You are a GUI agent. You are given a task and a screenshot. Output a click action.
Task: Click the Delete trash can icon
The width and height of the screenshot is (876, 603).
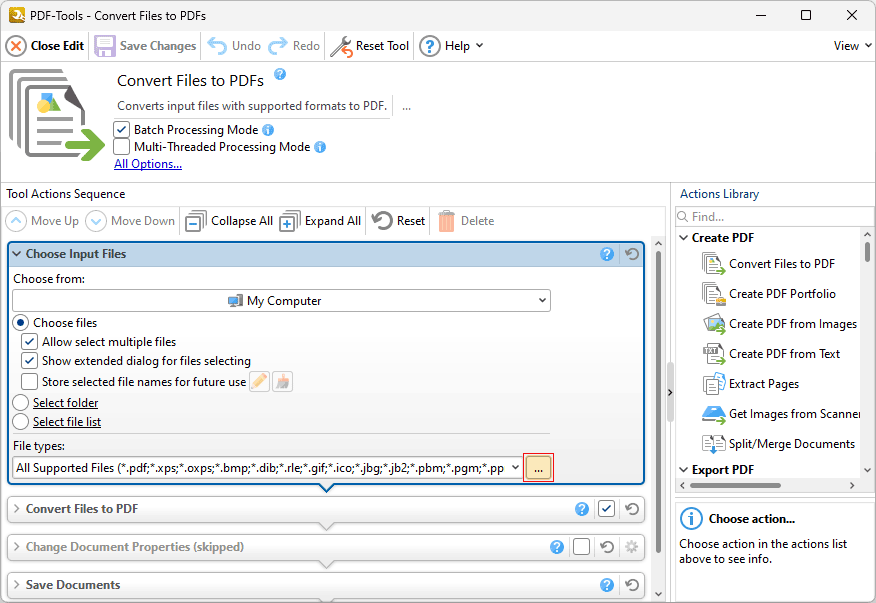(446, 221)
